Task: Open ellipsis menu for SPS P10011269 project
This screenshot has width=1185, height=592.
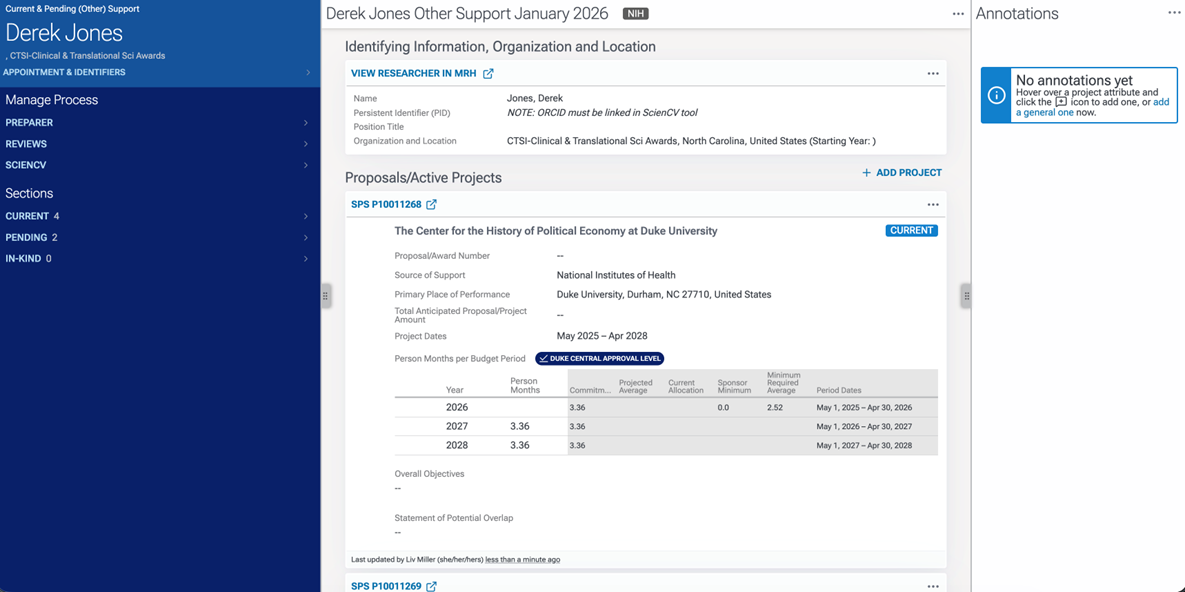Action: tap(933, 586)
